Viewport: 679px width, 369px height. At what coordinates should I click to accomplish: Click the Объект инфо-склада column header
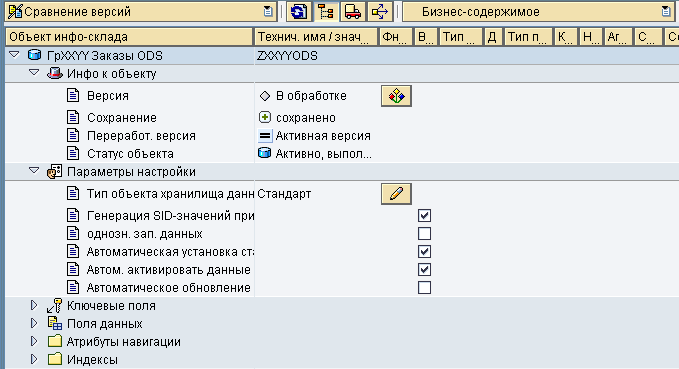pos(129,37)
